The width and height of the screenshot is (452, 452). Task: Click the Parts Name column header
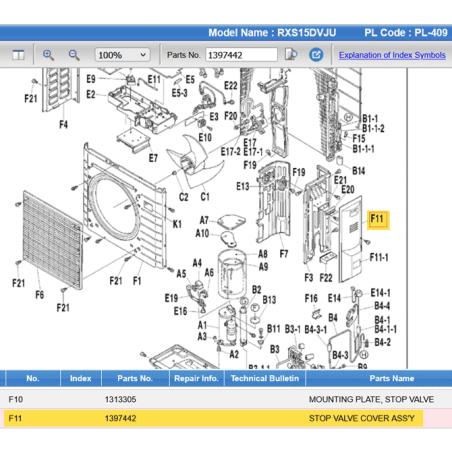click(x=392, y=379)
